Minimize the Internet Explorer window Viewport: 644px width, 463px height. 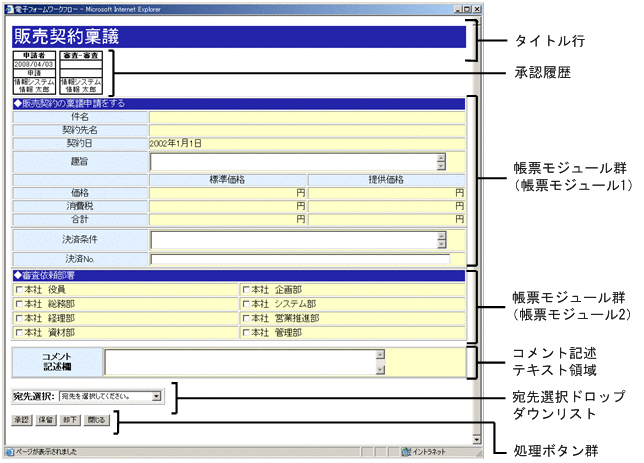pyautogui.click(x=458, y=9)
